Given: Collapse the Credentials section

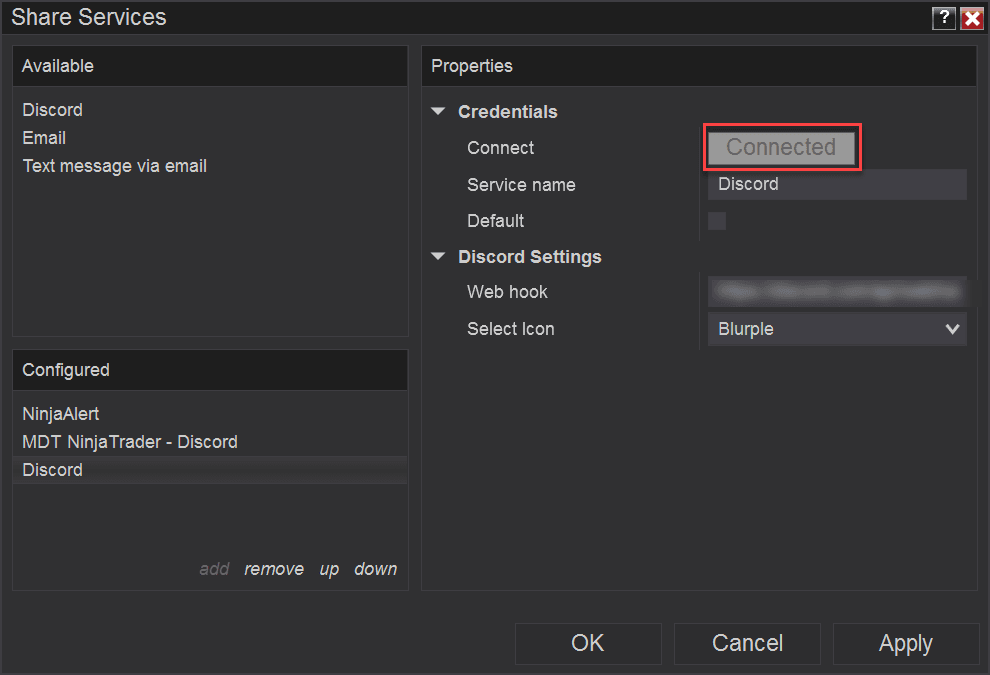Looking at the screenshot, I should point(438,111).
